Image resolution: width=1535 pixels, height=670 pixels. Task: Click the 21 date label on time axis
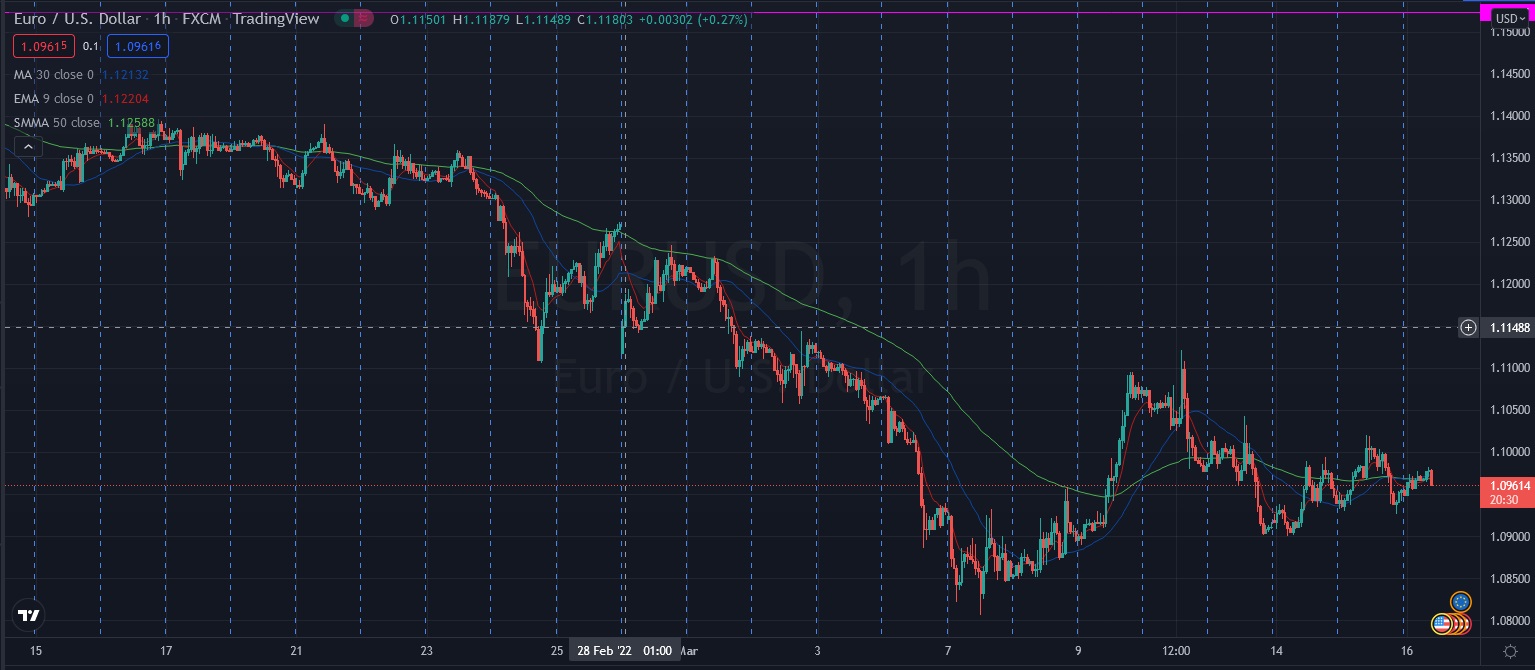pos(297,651)
